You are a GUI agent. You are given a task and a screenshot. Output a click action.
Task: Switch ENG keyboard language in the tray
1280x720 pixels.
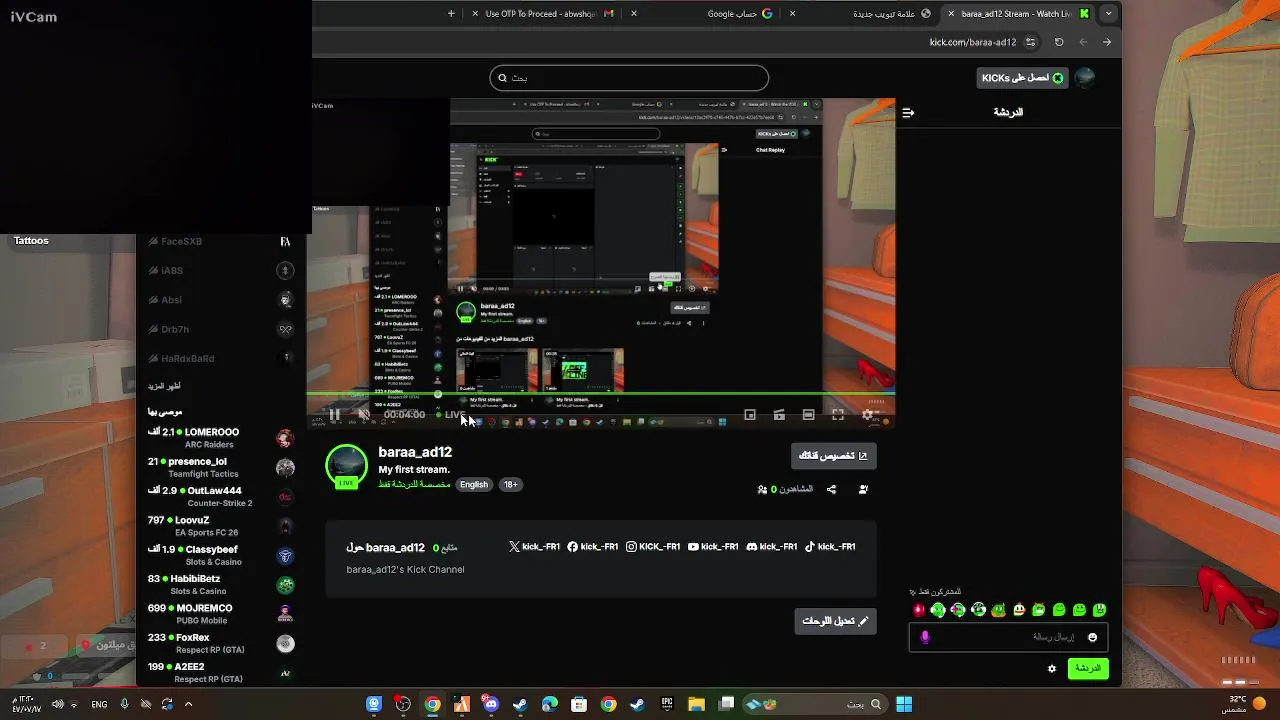pyautogui.click(x=99, y=704)
